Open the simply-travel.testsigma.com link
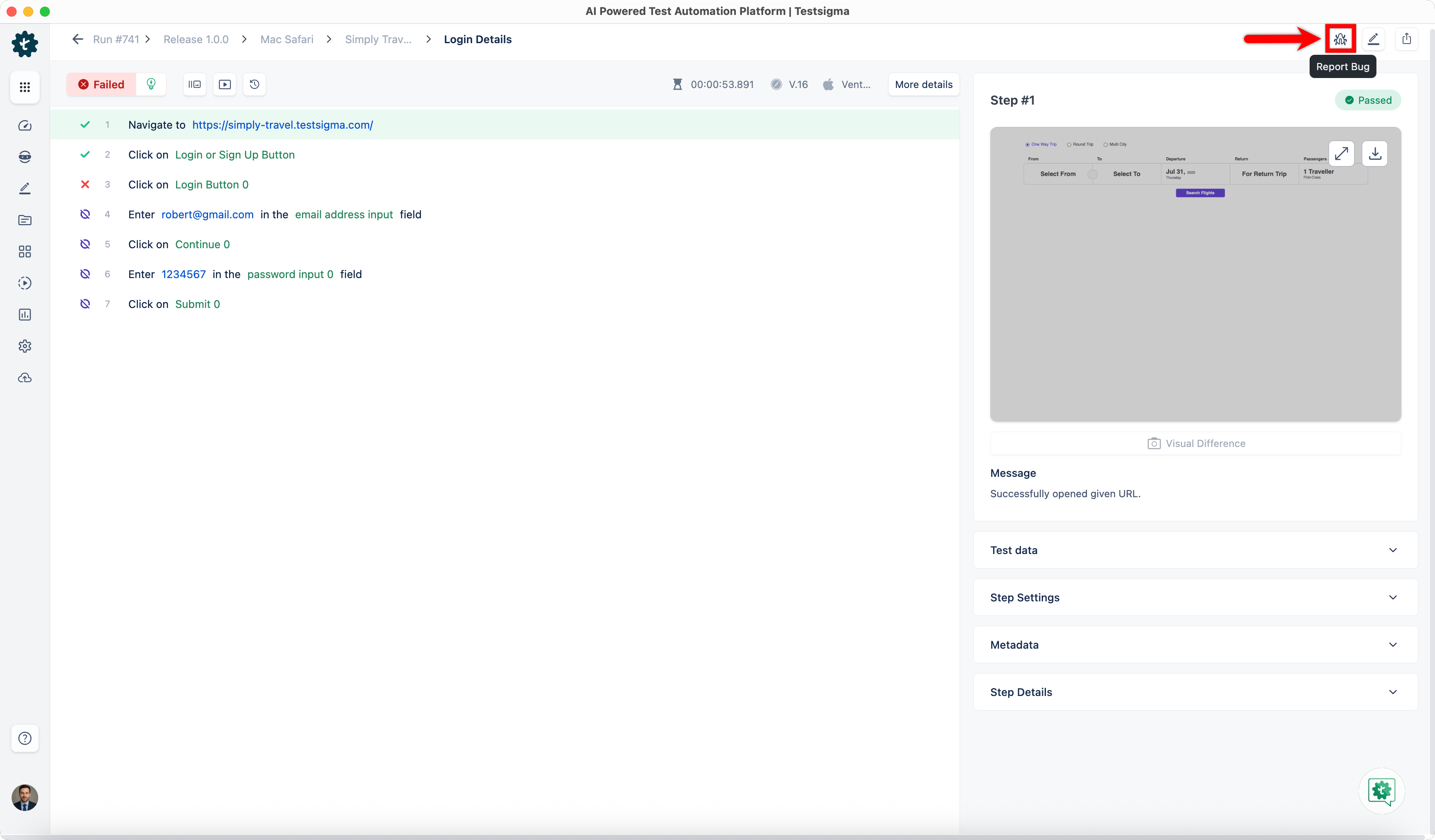 pyautogui.click(x=282, y=125)
